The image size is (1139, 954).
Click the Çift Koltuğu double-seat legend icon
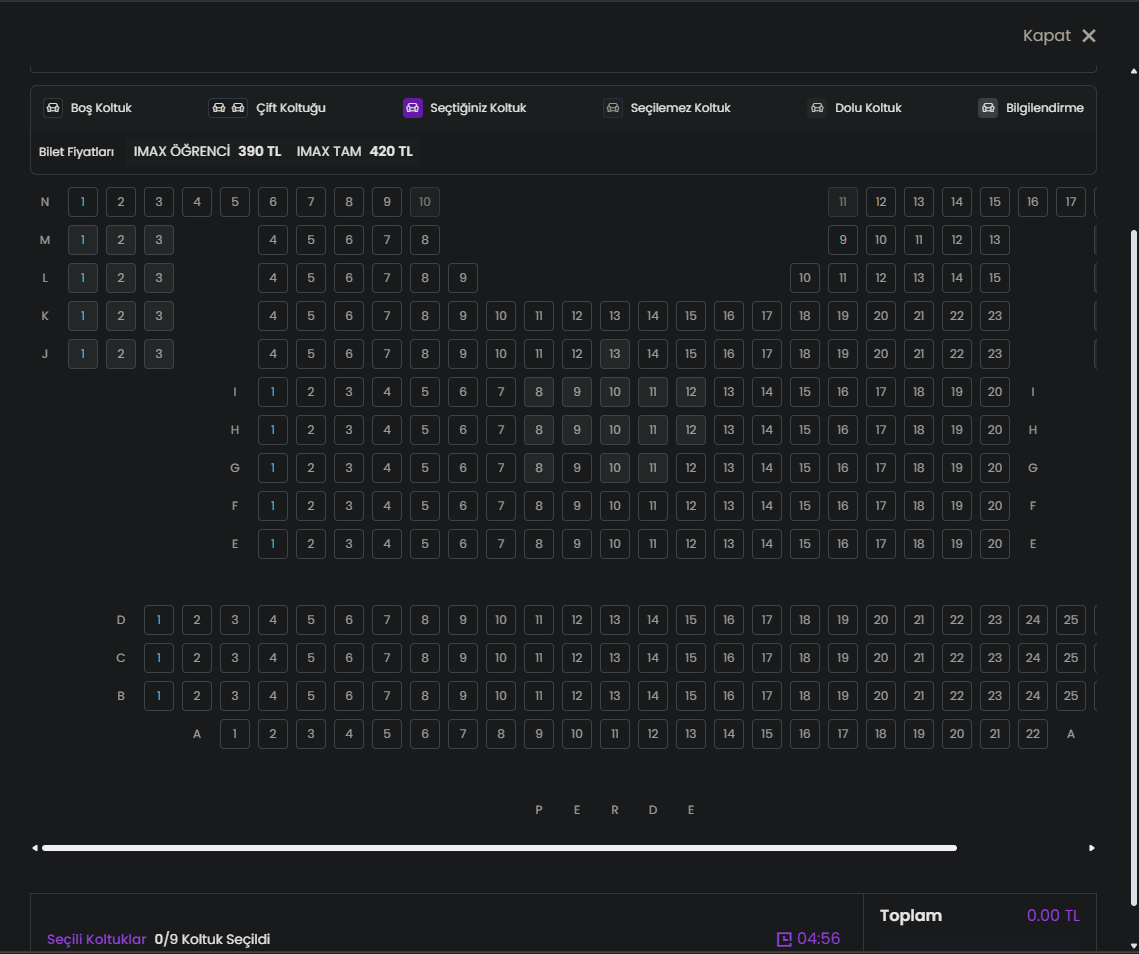228,108
